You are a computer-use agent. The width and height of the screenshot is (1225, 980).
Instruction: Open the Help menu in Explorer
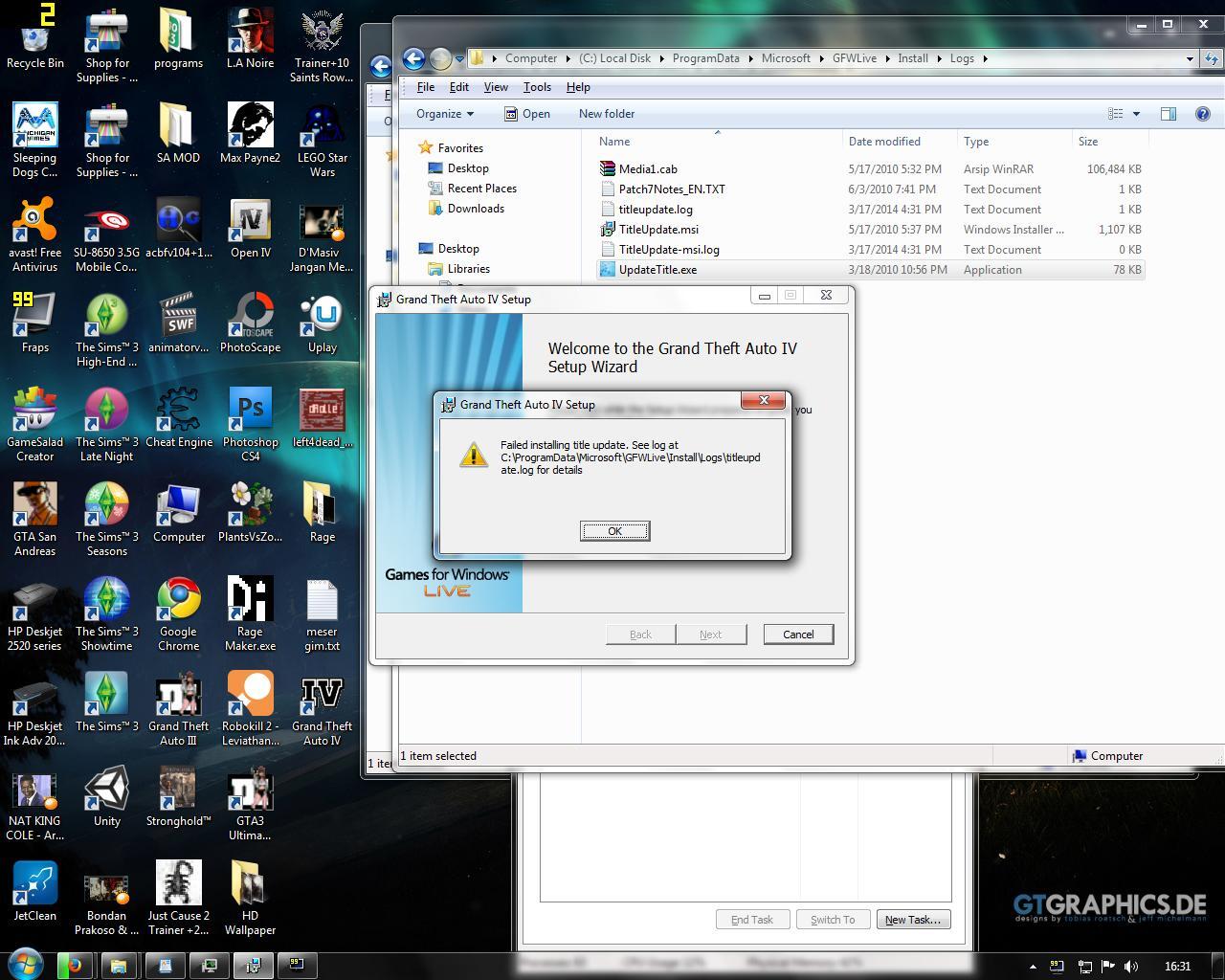click(578, 86)
